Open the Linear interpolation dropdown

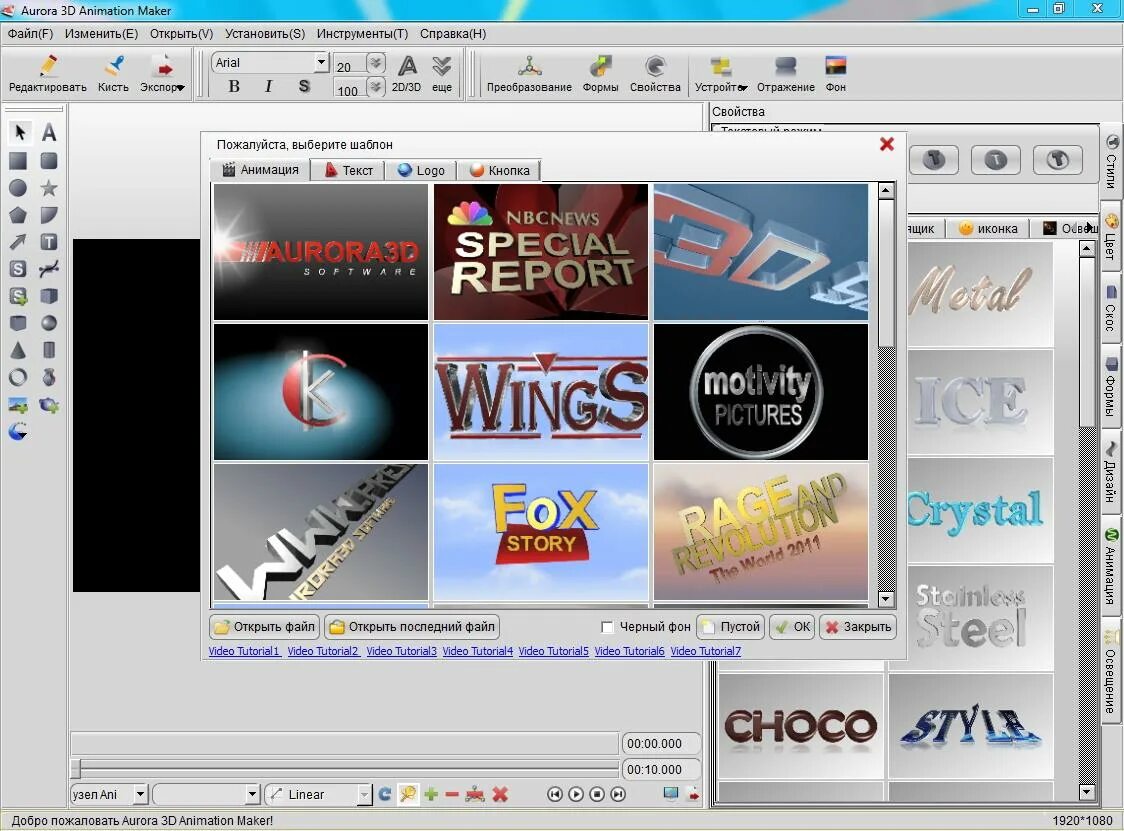[x=364, y=794]
